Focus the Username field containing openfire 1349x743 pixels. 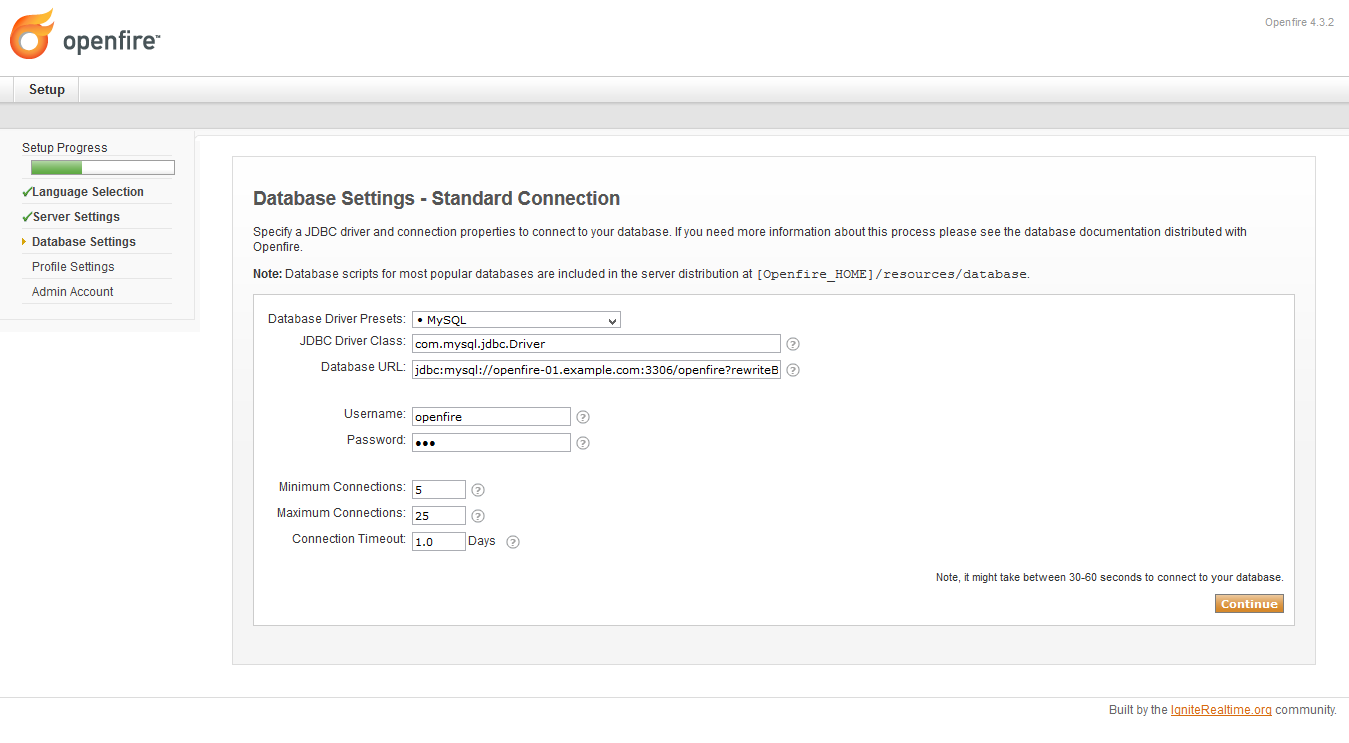click(491, 417)
